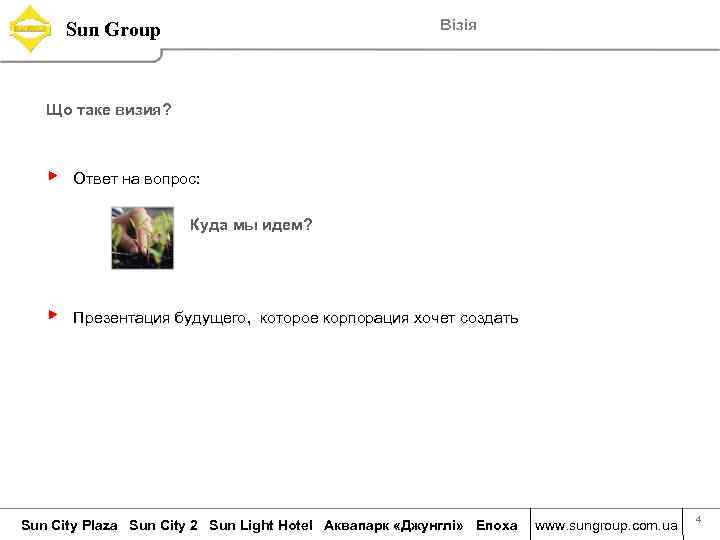Click 'Аквапарк «Джунглі»' in the footer
Image resolution: width=720 pixels, height=540 pixels.
[394, 525]
